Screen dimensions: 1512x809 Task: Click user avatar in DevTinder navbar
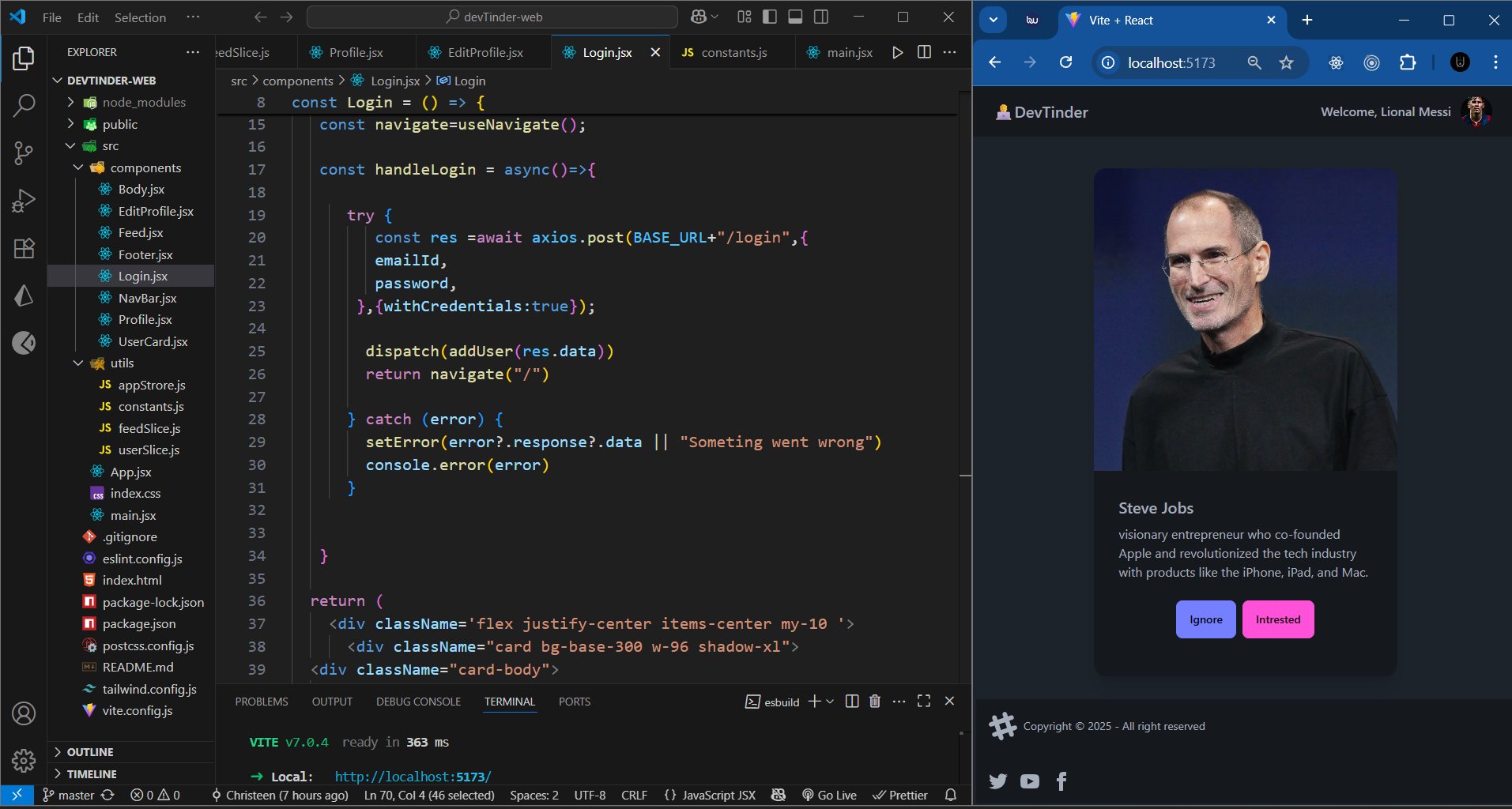point(1476,112)
